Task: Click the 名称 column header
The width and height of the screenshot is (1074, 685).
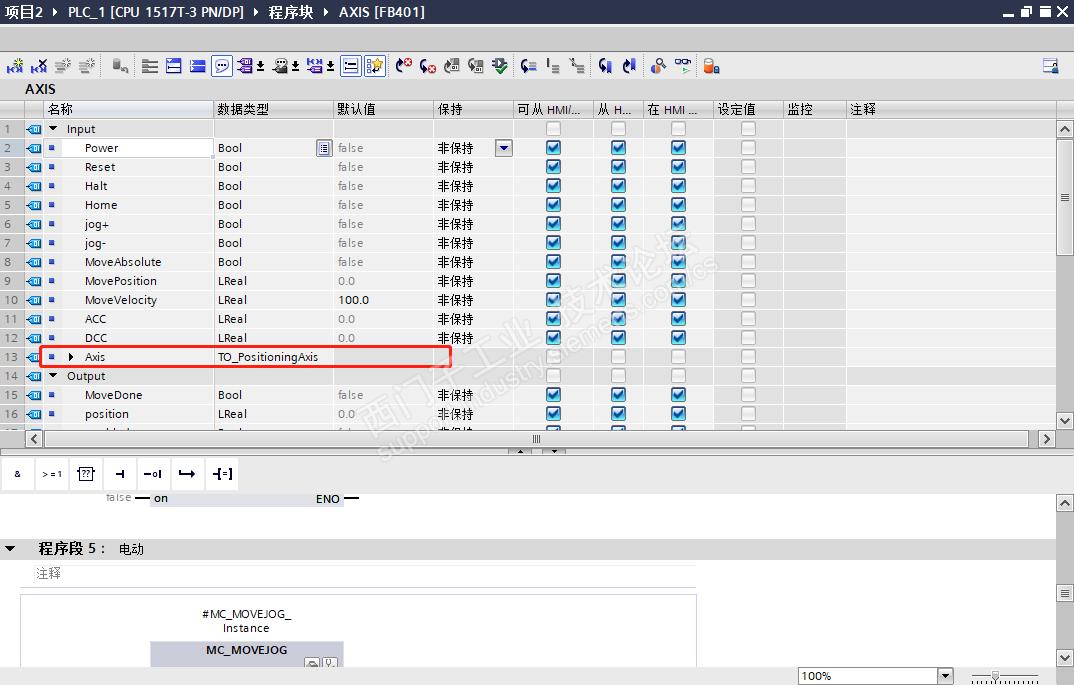Action: [129, 110]
